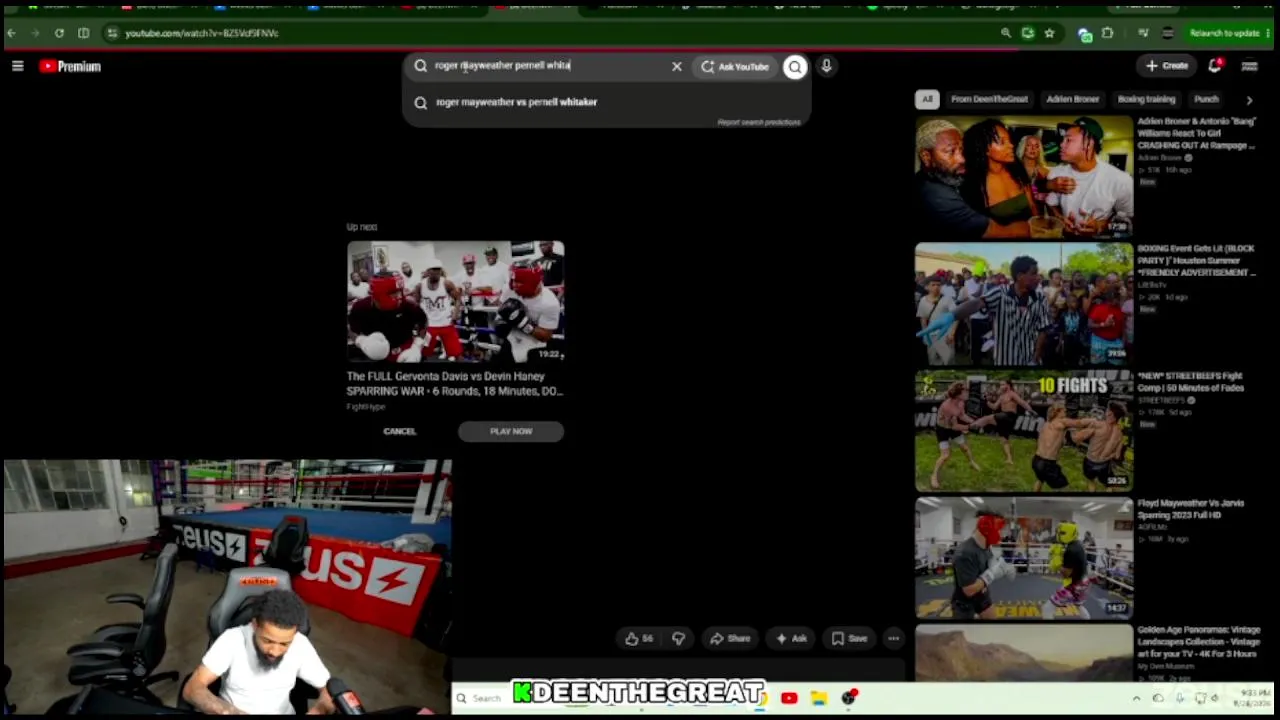
Task: Open the recording app taskbar icon
Action: click(x=849, y=698)
